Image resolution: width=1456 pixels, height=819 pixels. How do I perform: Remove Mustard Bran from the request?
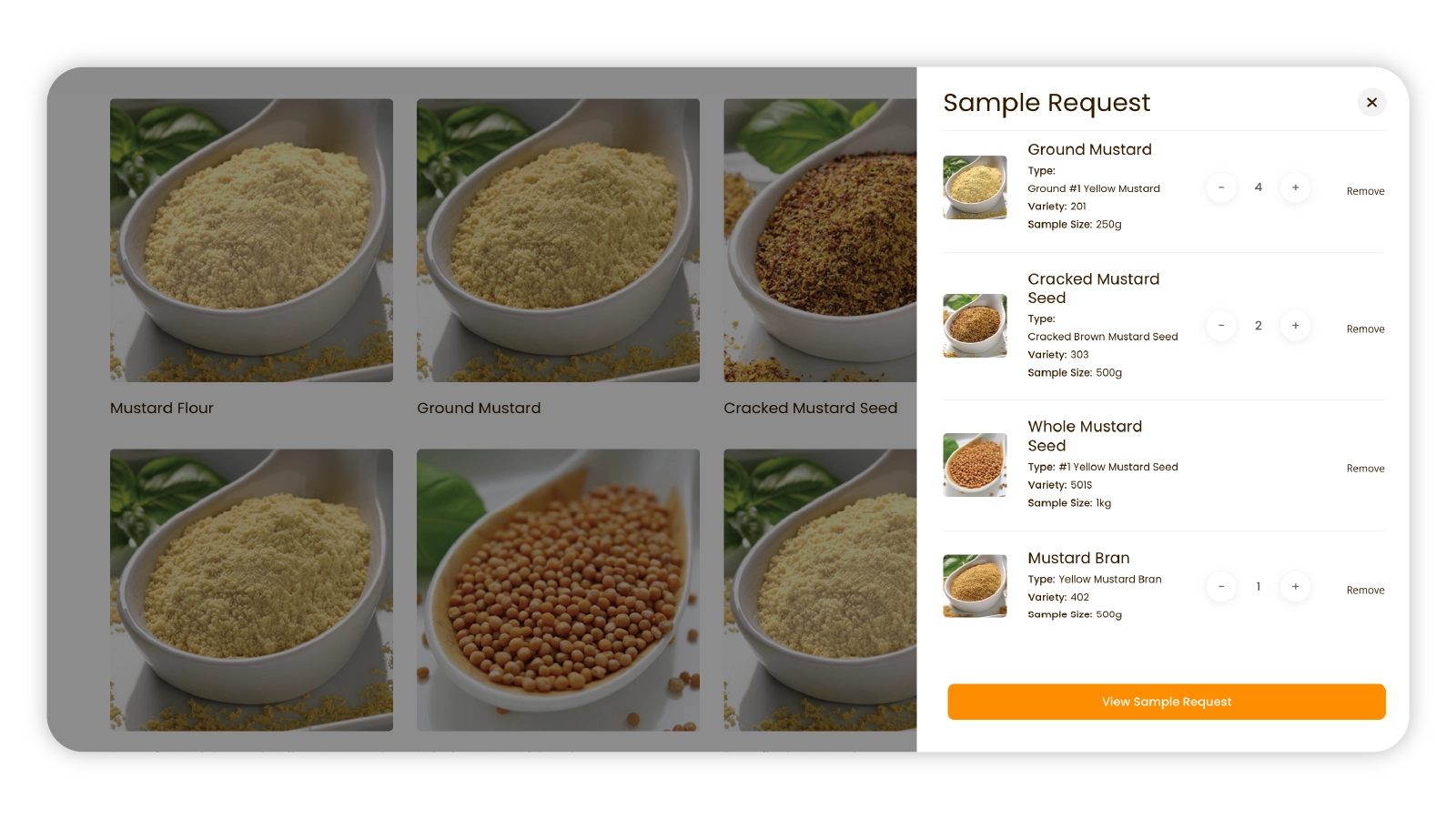point(1365,591)
